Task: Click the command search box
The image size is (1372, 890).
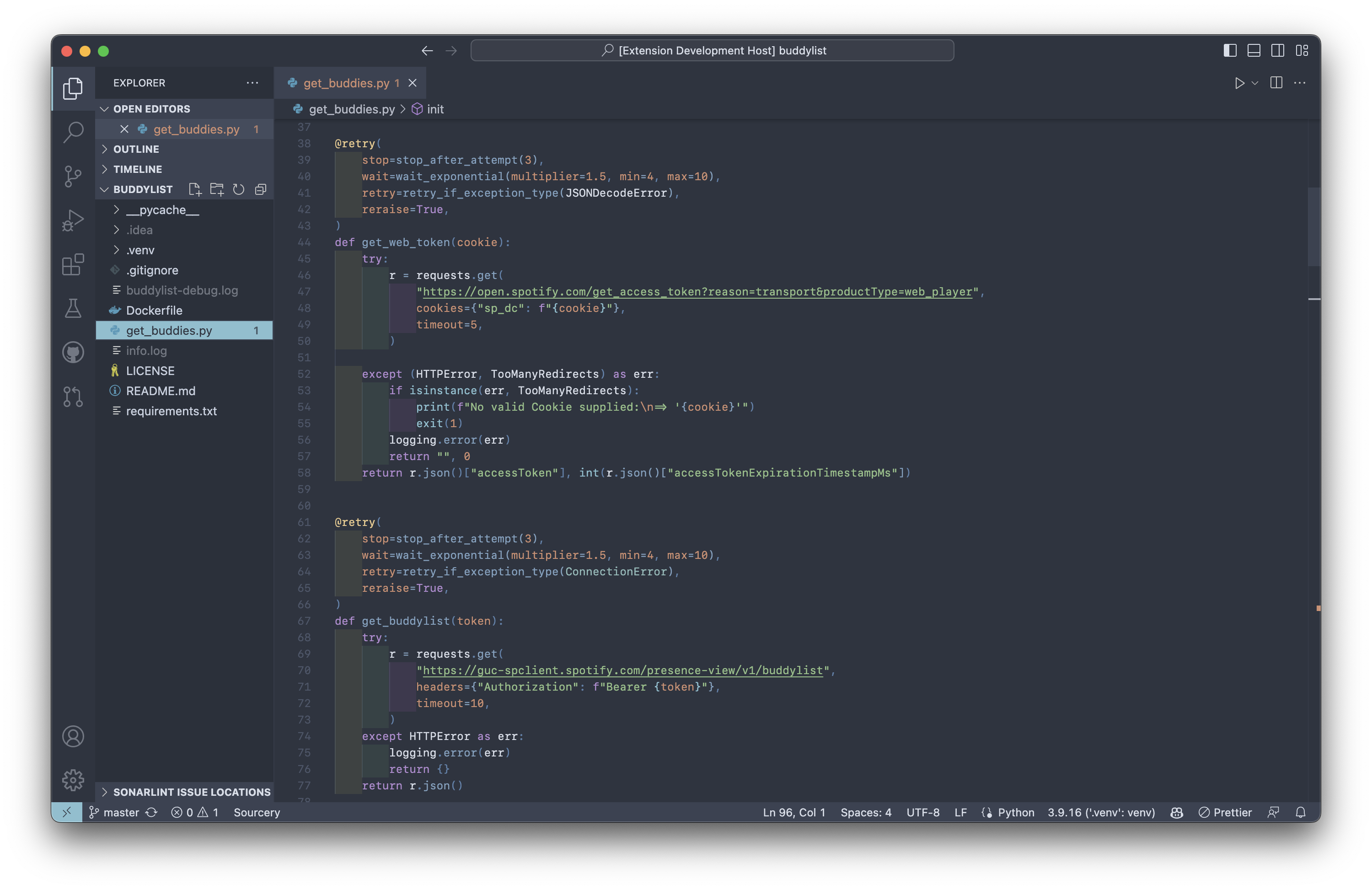Action: click(x=712, y=50)
